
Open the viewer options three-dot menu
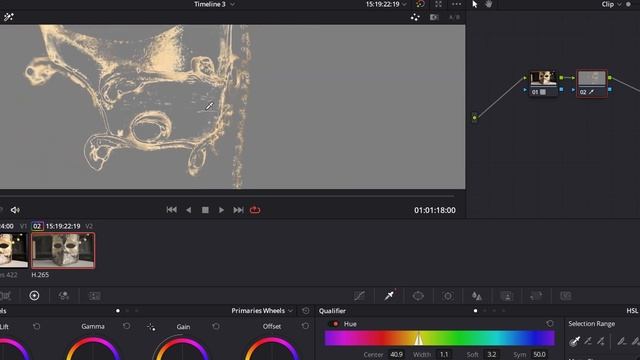tap(456, 4)
